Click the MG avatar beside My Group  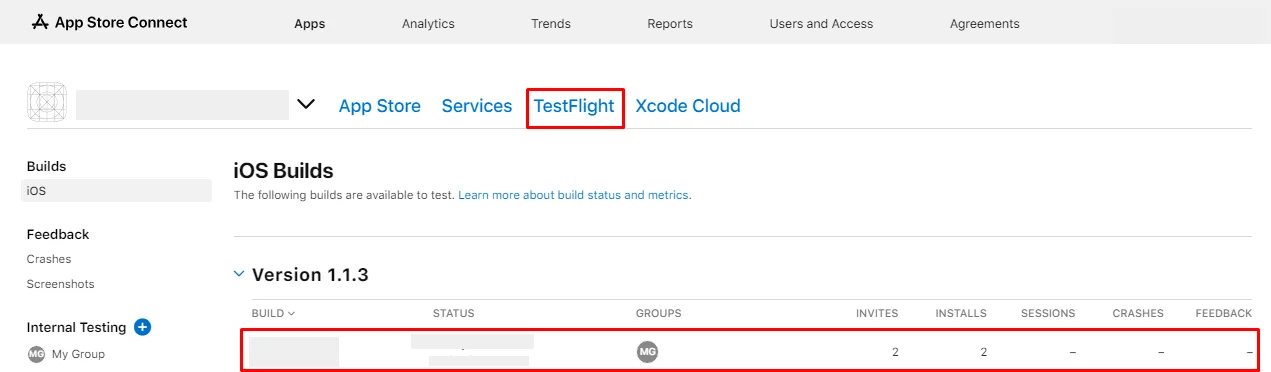[37, 354]
